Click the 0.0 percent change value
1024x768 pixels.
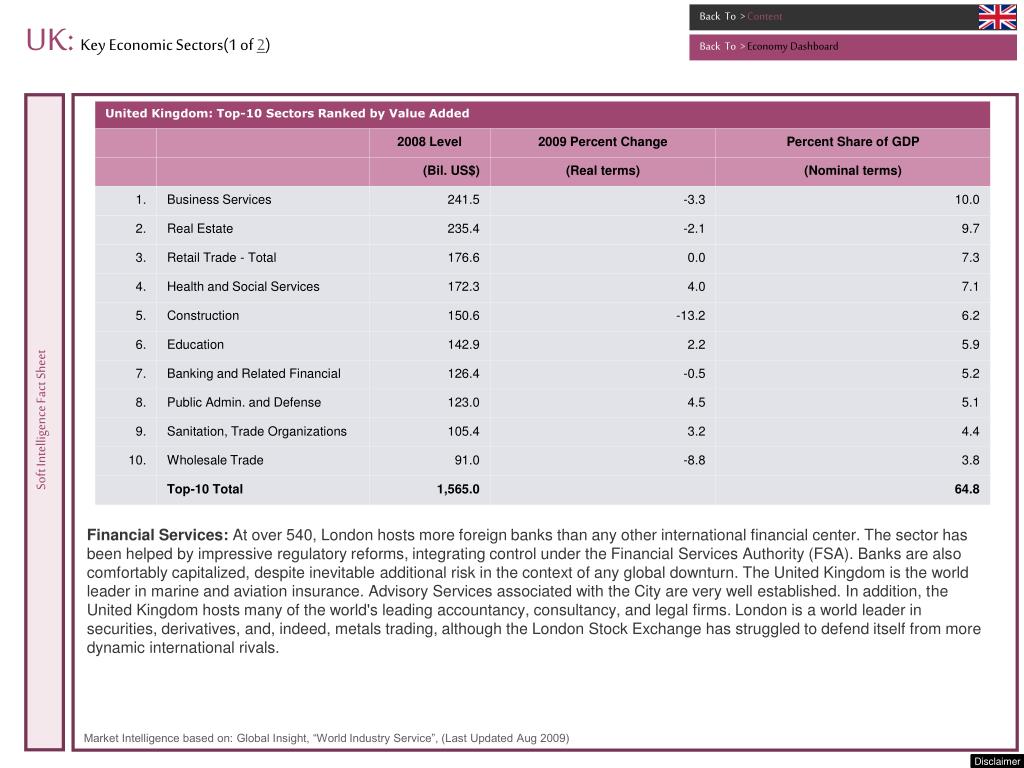coord(696,257)
